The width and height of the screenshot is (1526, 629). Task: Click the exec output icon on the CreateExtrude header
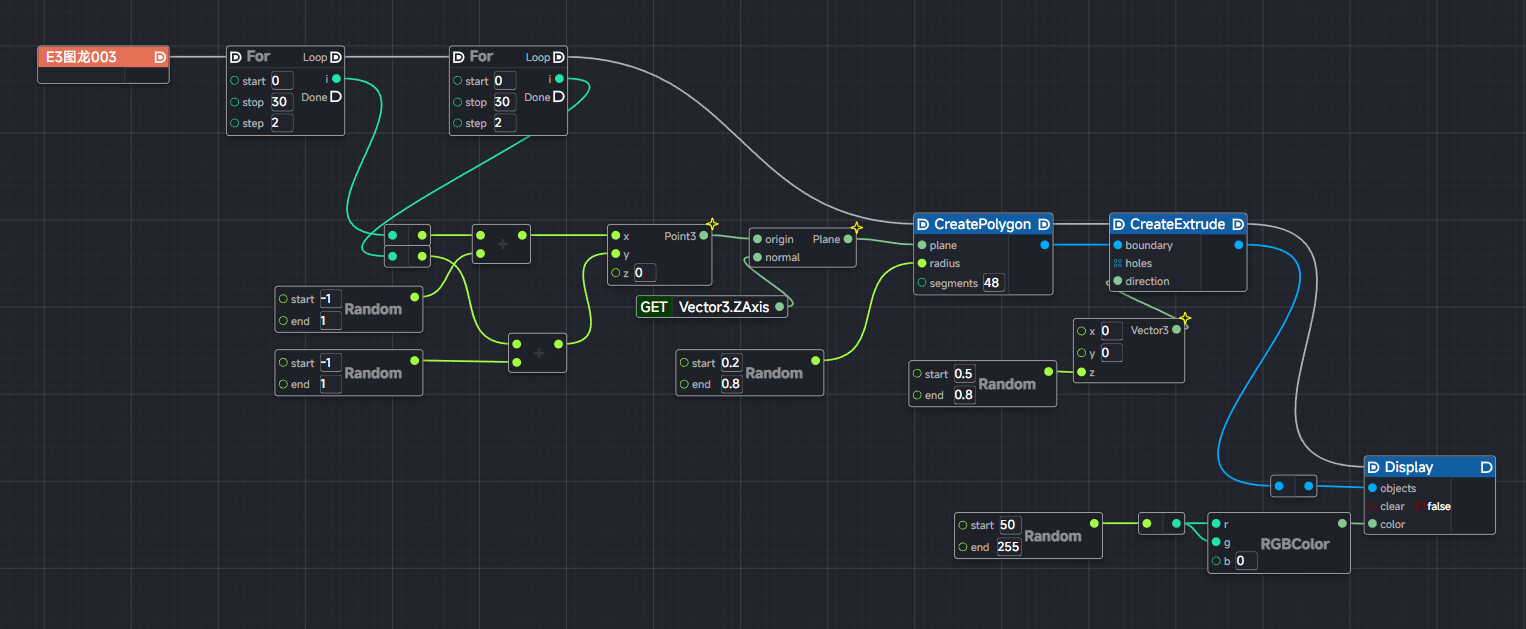(1238, 224)
